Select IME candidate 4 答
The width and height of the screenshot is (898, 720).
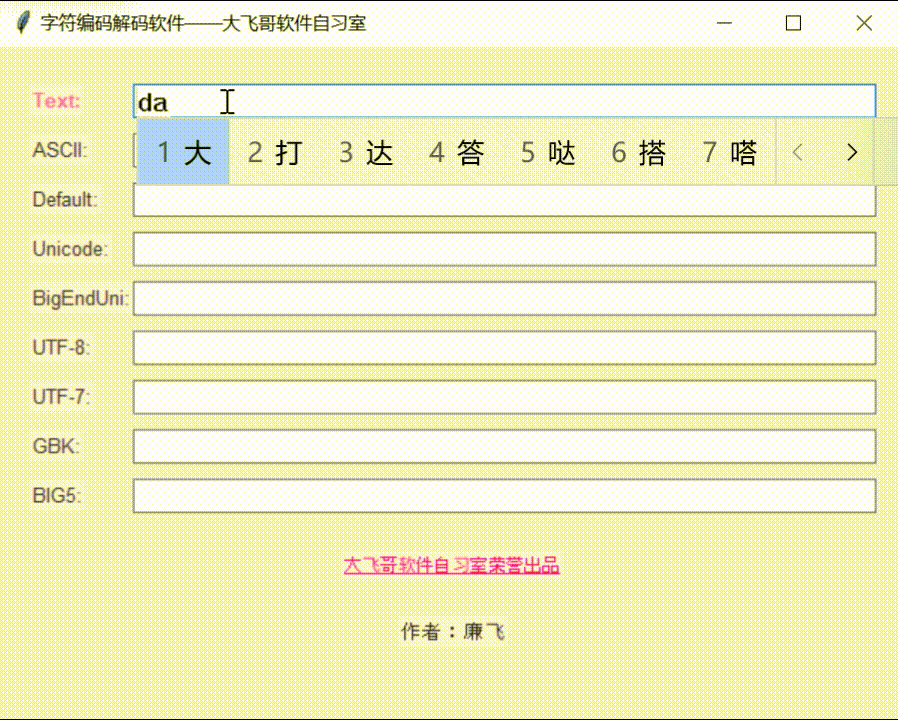[x=456, y=152]
